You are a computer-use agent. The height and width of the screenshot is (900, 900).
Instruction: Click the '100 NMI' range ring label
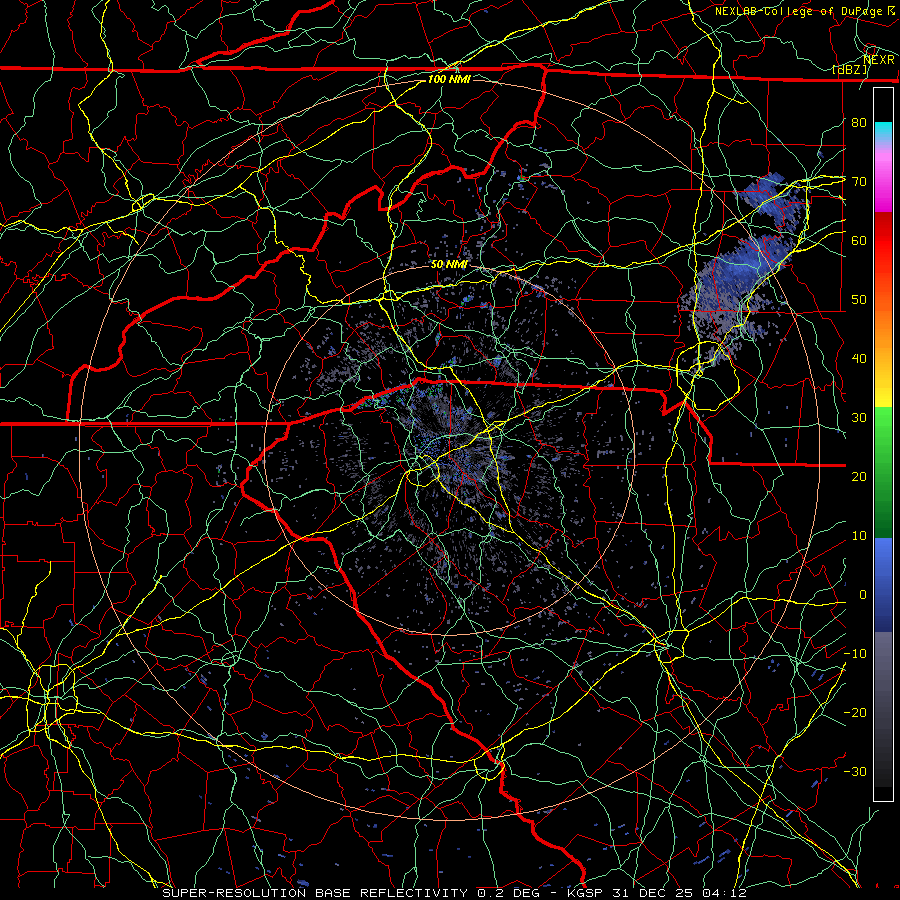(449, 79)
